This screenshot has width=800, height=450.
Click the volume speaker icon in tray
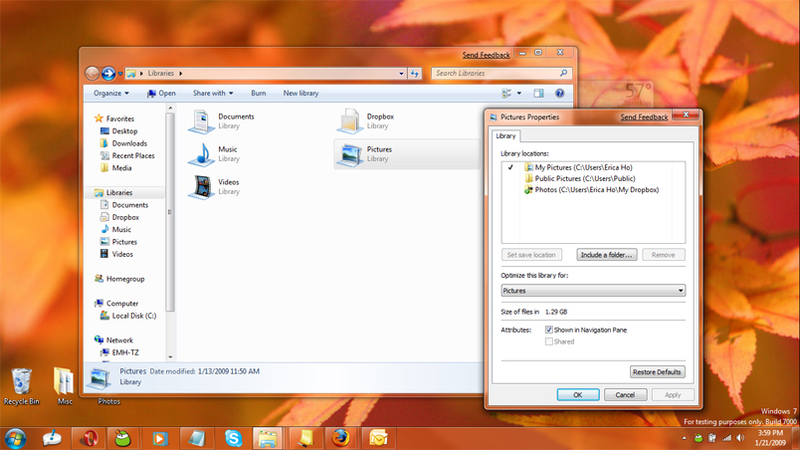coord(740,438)
